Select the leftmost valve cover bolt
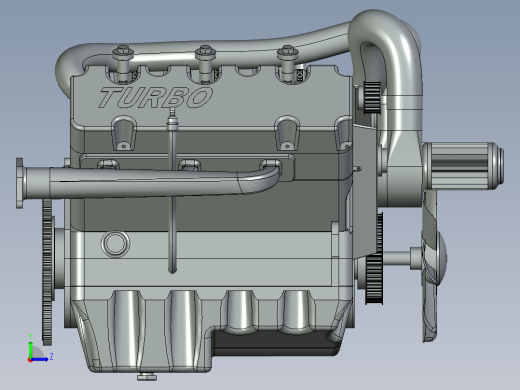The width and height of the screenshot is (520, 390). pyautogui.click(x=123, y=63)
